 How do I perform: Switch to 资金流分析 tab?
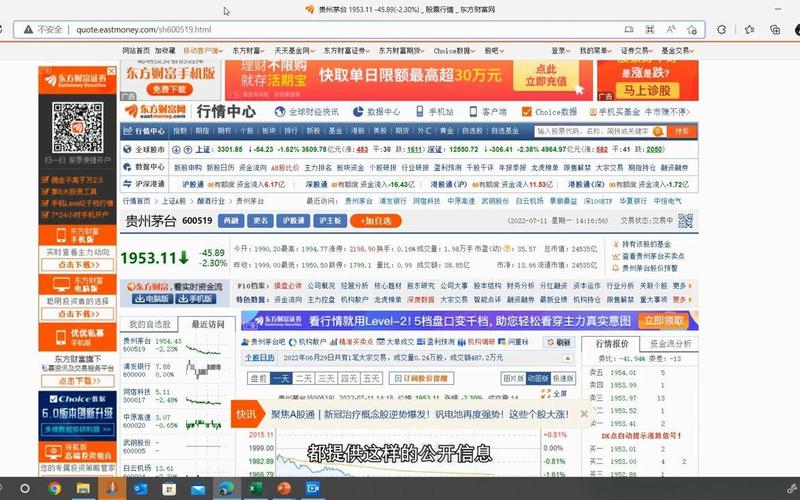tap(670, 344)
